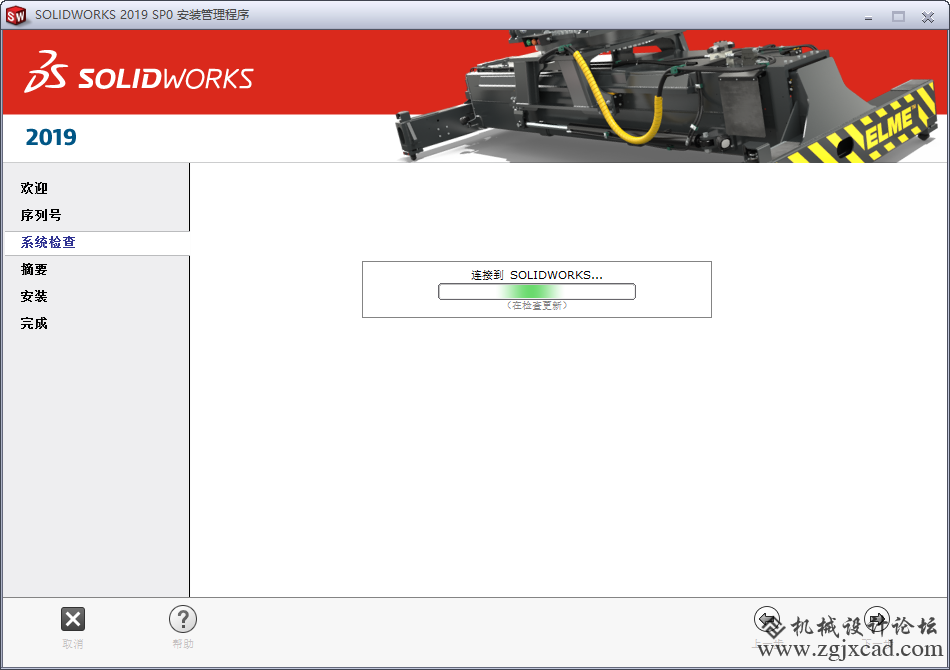Click the back arrow (上一步) icon
Screen dimensions: 950x670
(x=767, y=619)
